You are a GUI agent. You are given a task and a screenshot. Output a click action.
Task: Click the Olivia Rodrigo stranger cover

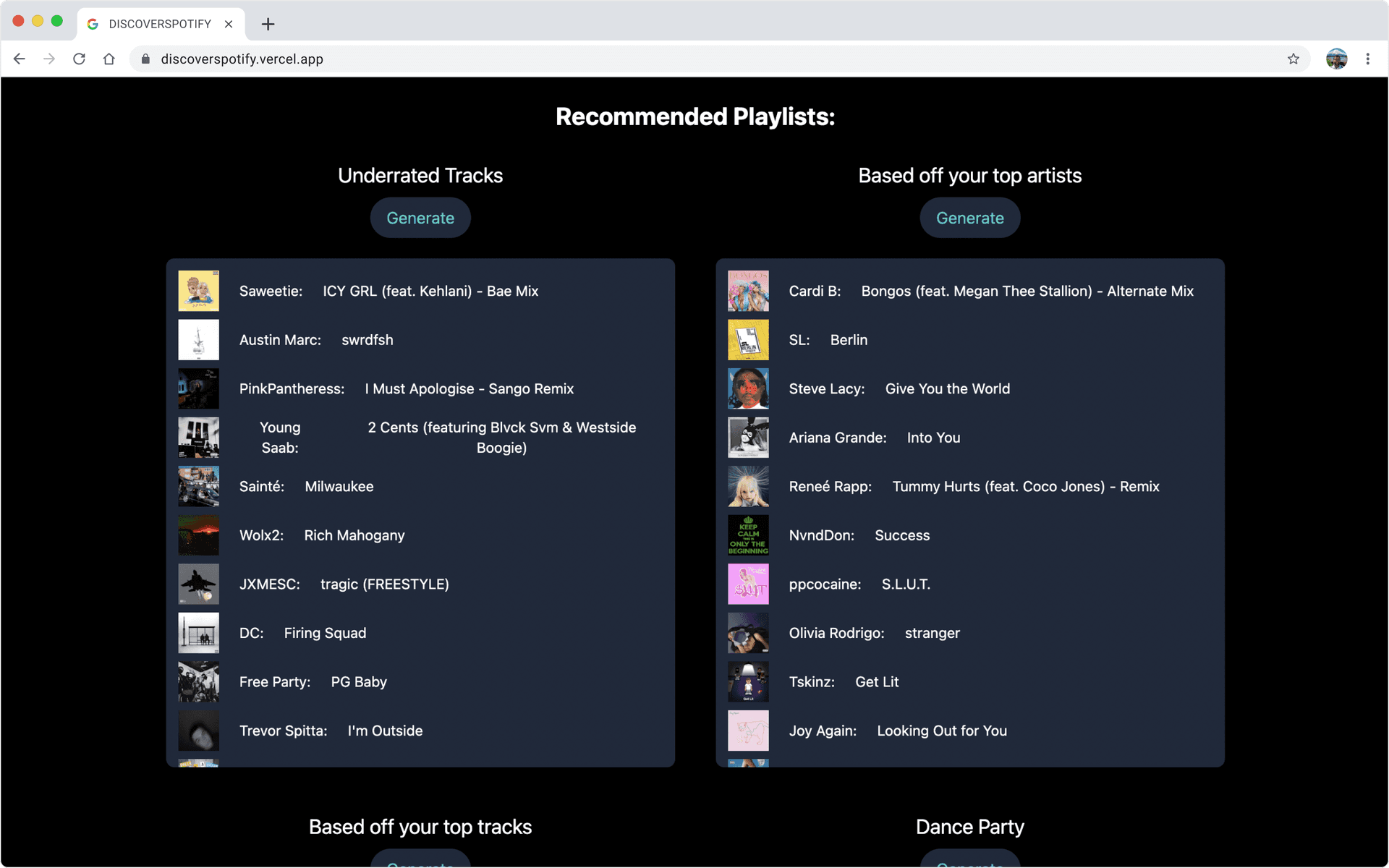coord(748,633)
